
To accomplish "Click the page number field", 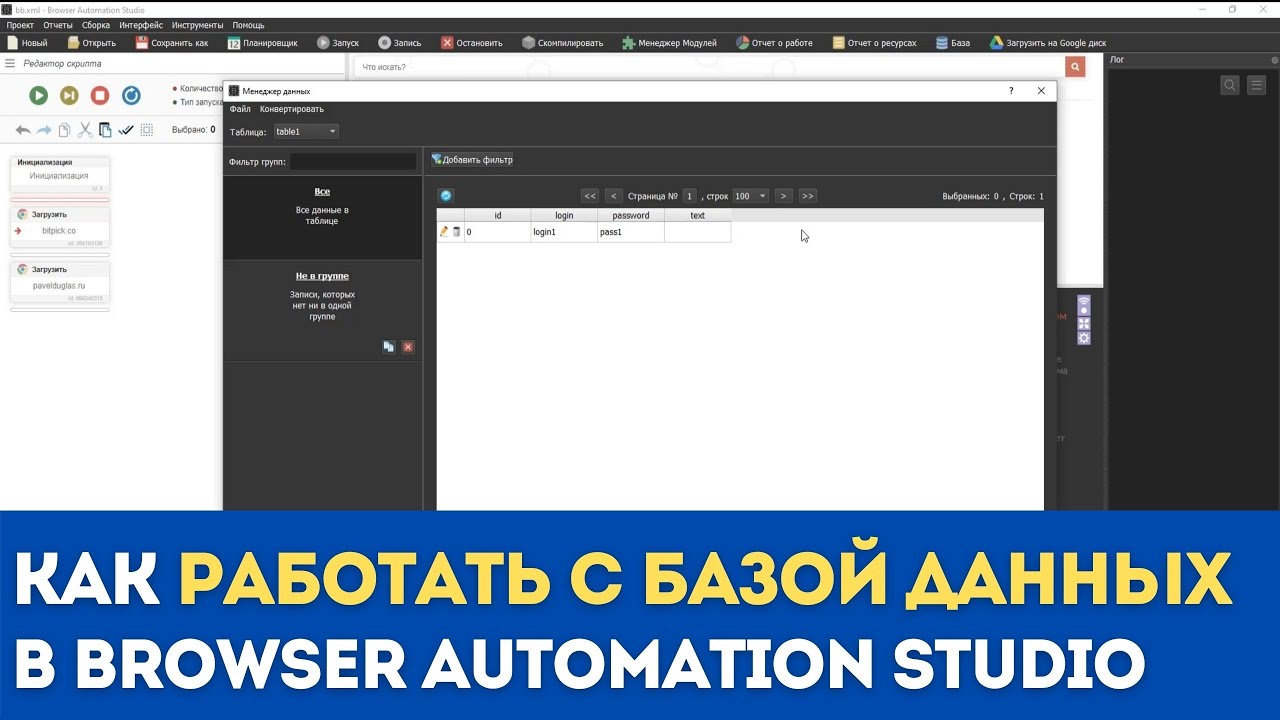I will [689, 196].
